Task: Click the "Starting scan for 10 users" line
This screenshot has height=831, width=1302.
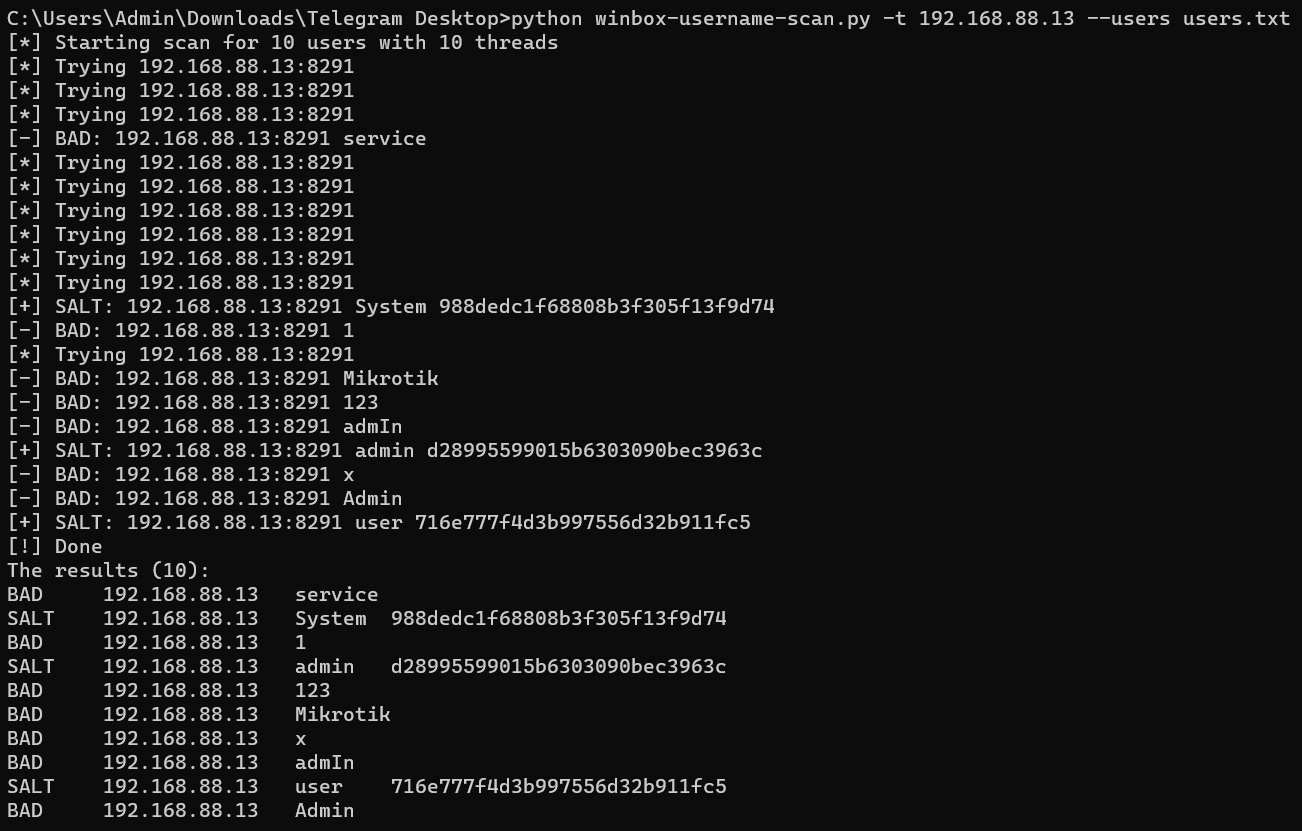Action: pos(282,43)
